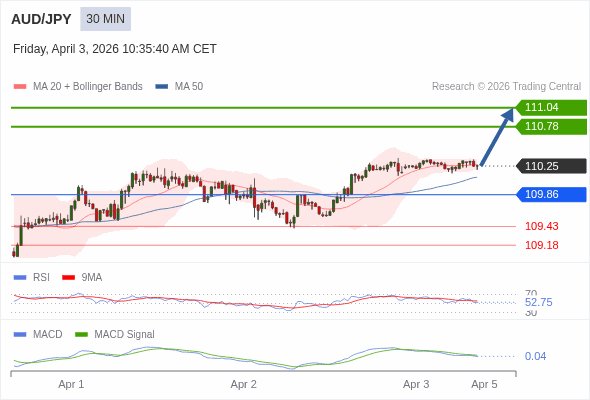Click the 109.86 pivot price tag
This screenshot has height=400, width=590.
[x=551, y=195]
